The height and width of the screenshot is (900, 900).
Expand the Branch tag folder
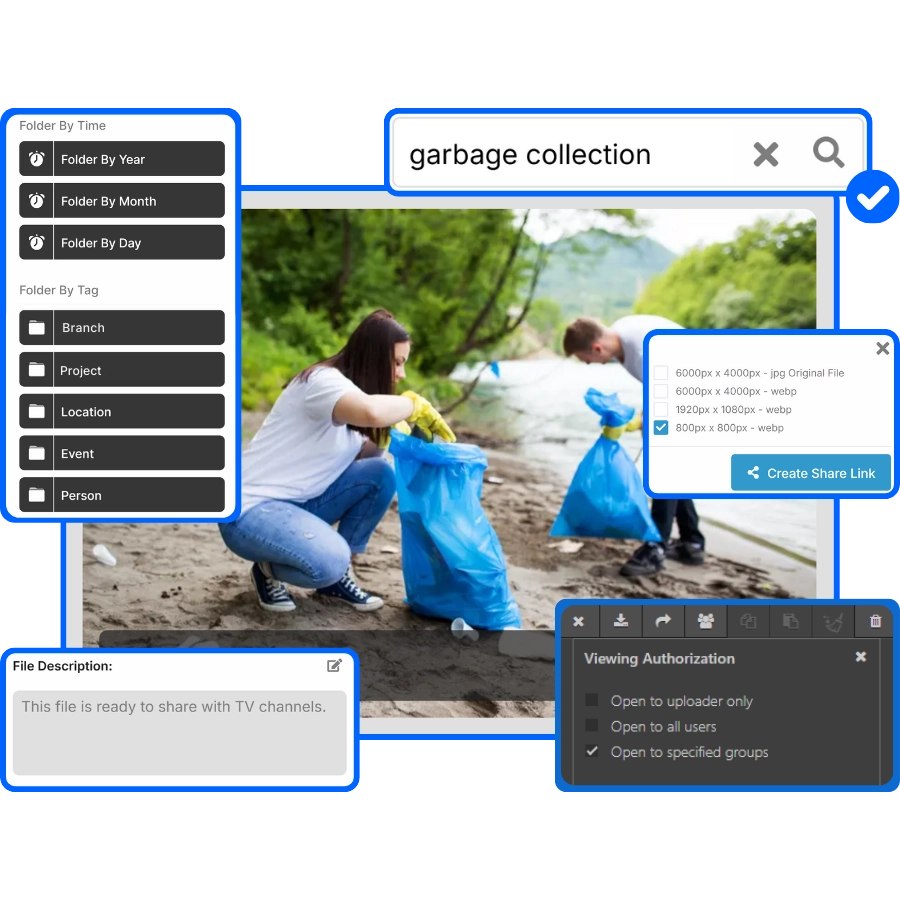122,328
